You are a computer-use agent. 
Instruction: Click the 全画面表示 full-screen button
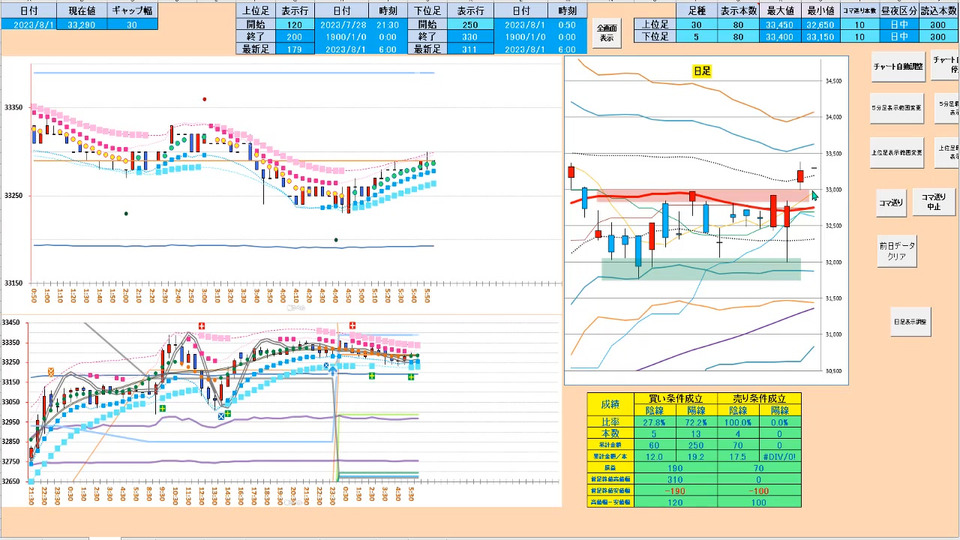pos(606,33)
